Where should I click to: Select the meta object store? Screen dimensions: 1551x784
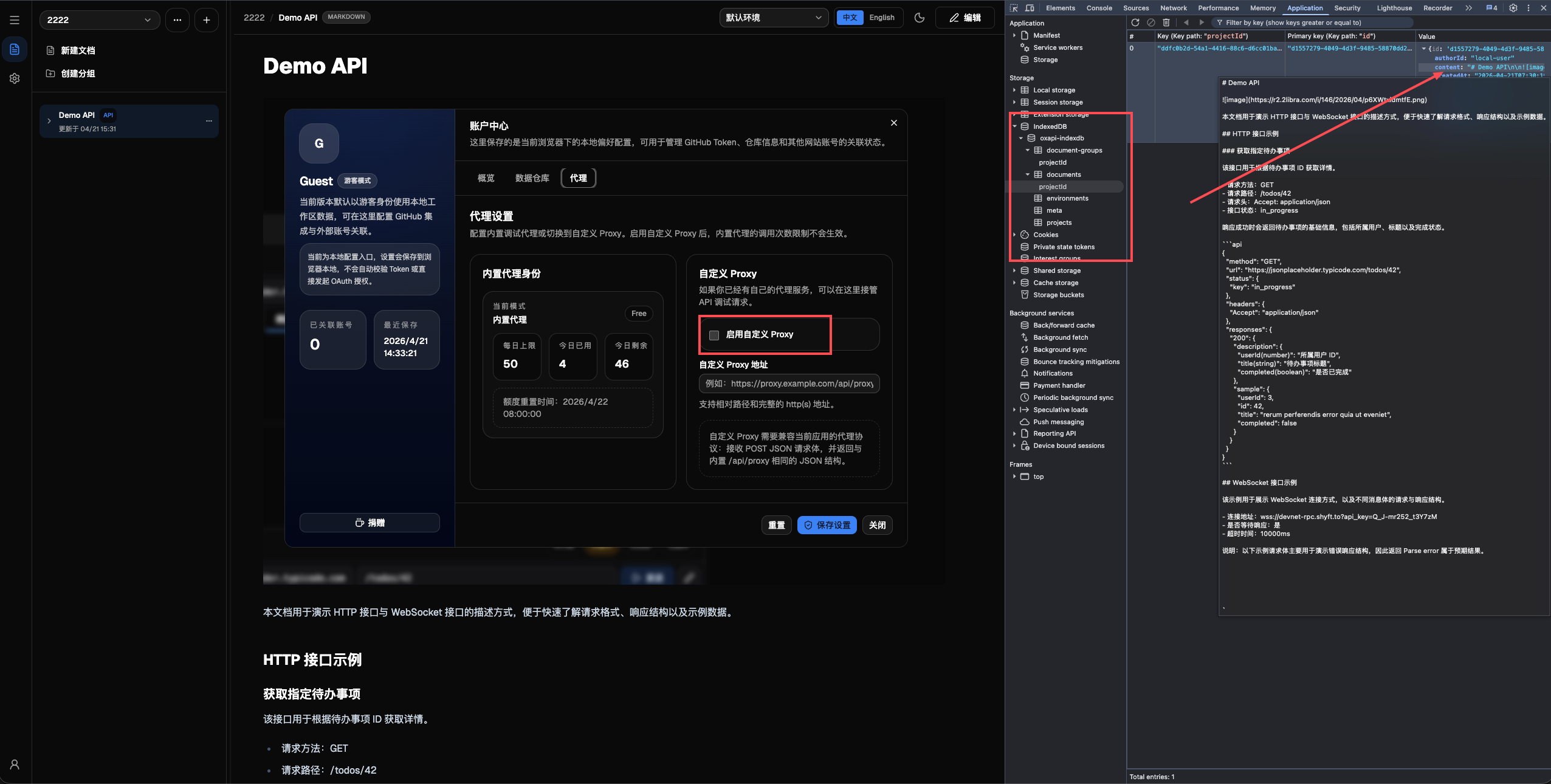click(1054, 210)
